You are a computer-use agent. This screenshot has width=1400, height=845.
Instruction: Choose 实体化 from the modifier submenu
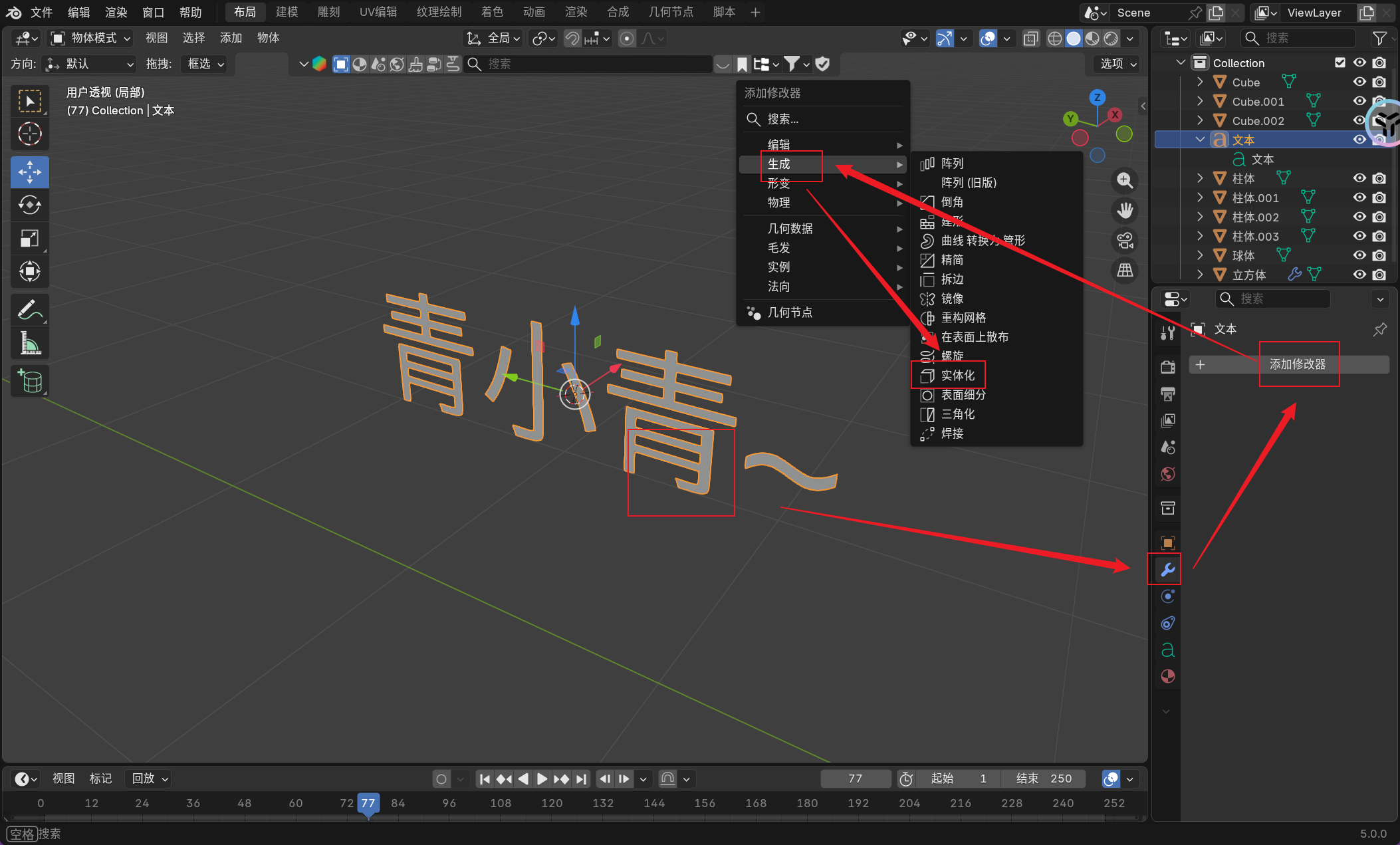(957, 376)
